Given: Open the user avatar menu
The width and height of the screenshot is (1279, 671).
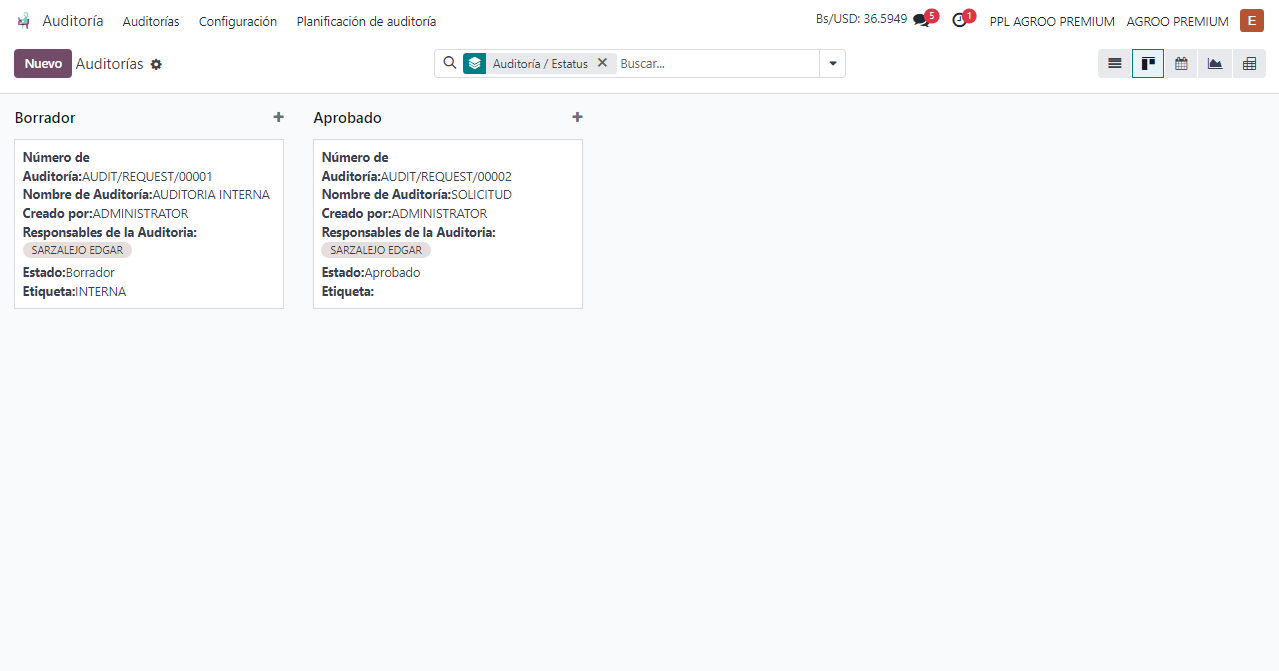Looking at the screenshot, I should coord(1251,21).
